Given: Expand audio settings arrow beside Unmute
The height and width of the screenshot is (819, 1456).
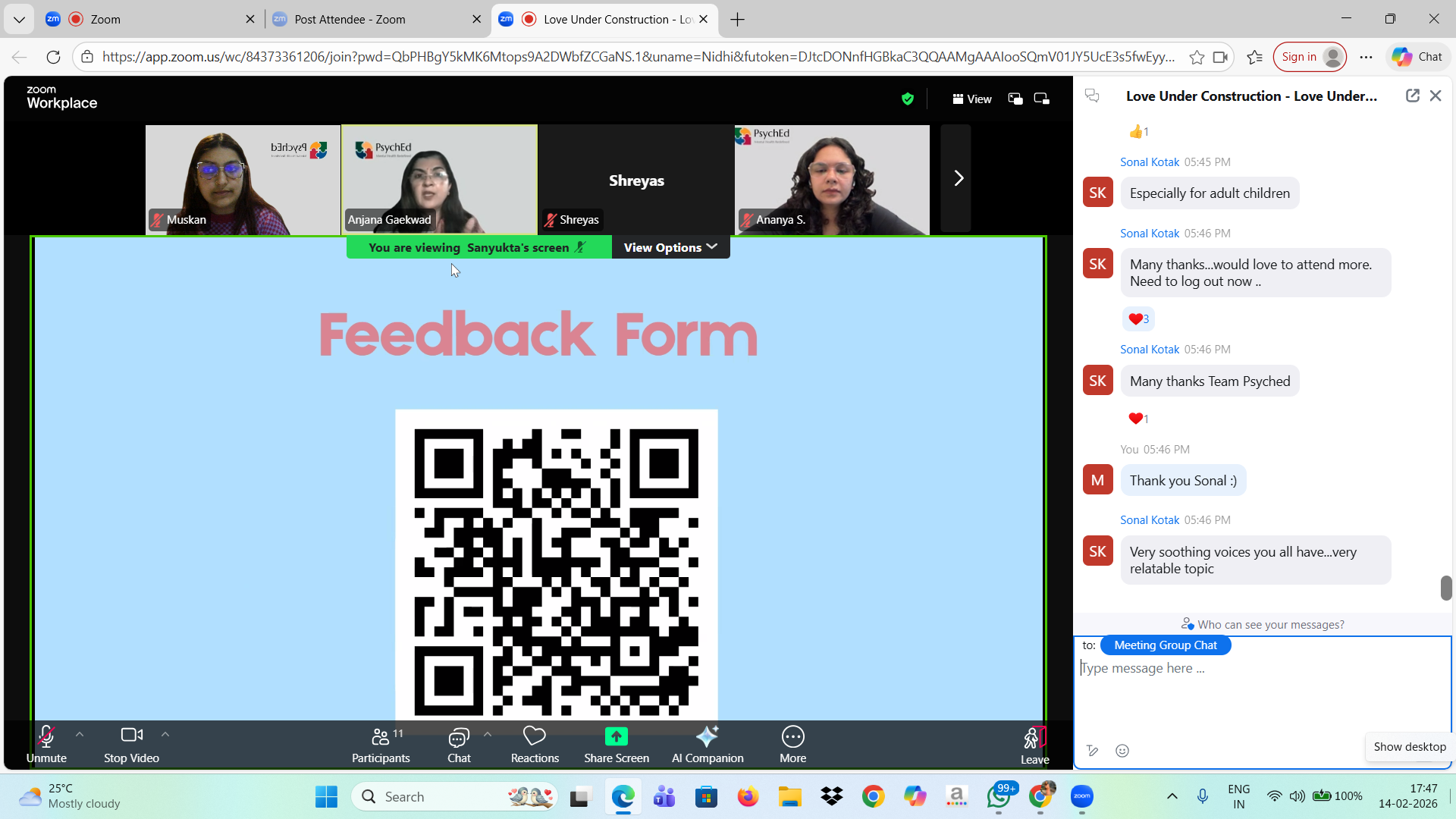Looking at the screenshot, I should coord(80,734).
